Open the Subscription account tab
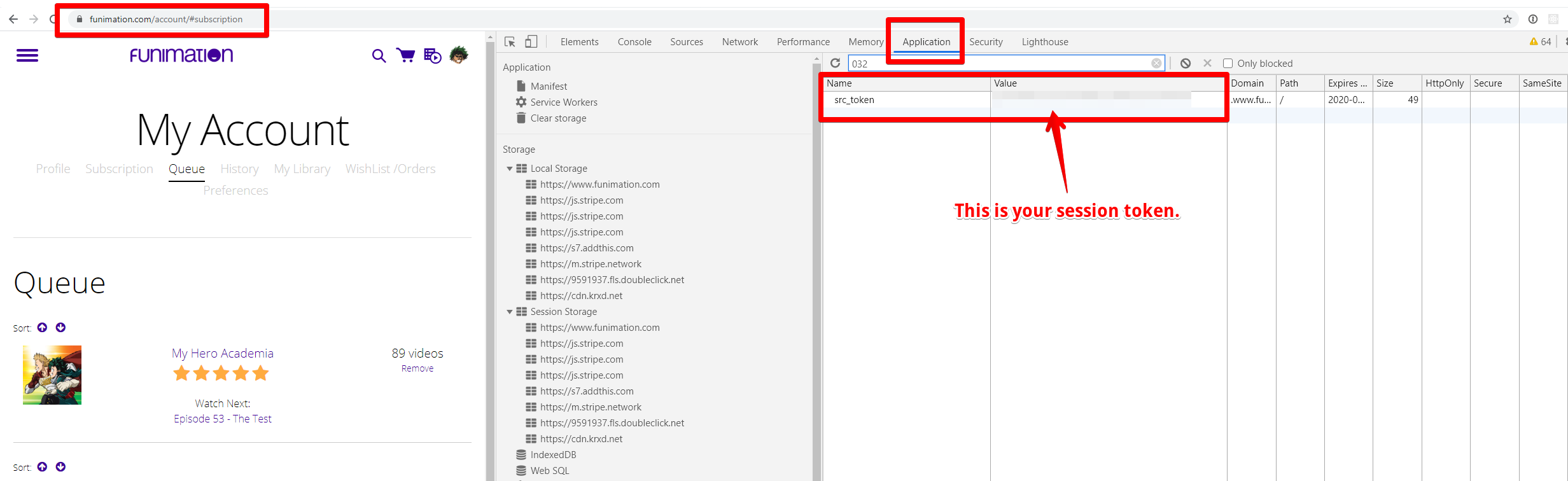 (119, 169)
